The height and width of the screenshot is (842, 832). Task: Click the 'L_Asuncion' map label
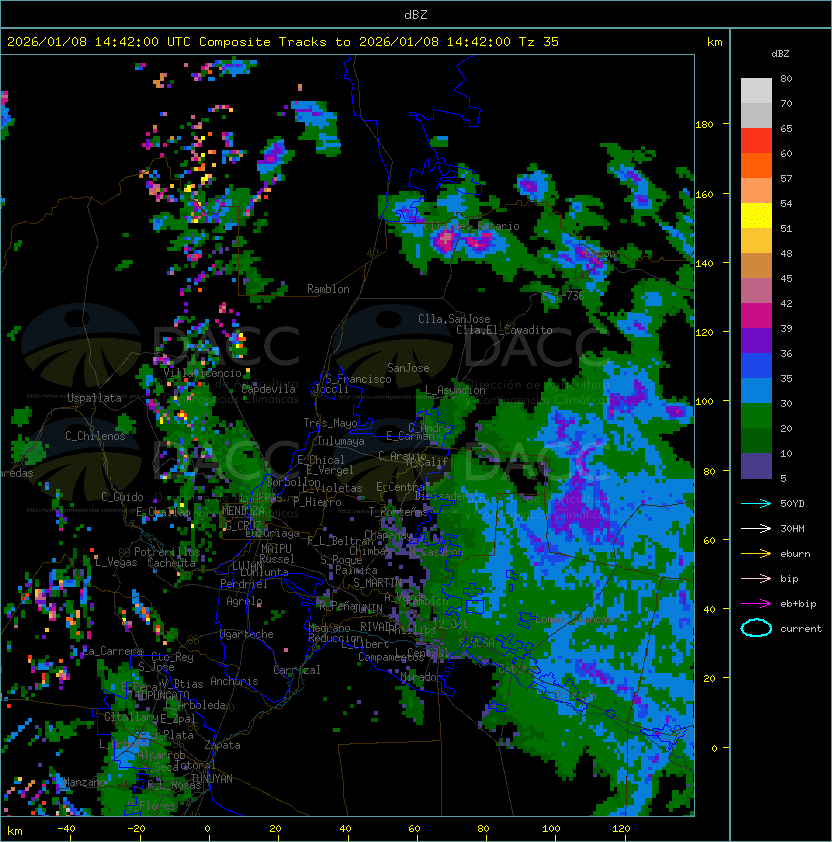pos(455,390)
